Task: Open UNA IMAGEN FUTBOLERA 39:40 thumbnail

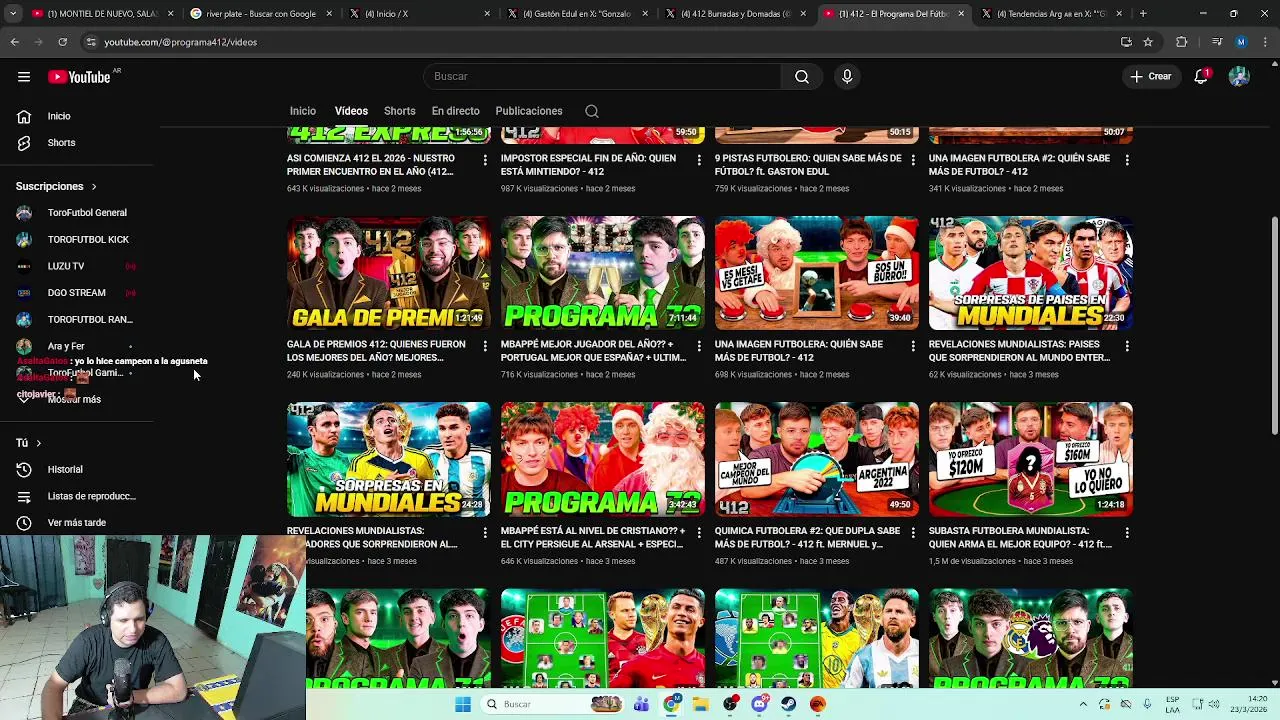Action: pos(816,273)
